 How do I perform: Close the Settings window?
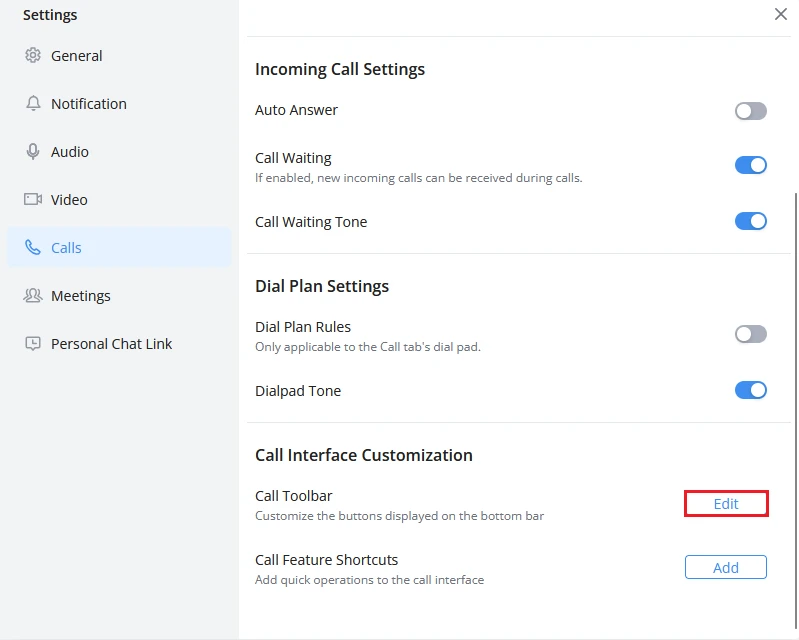point(781,14)
